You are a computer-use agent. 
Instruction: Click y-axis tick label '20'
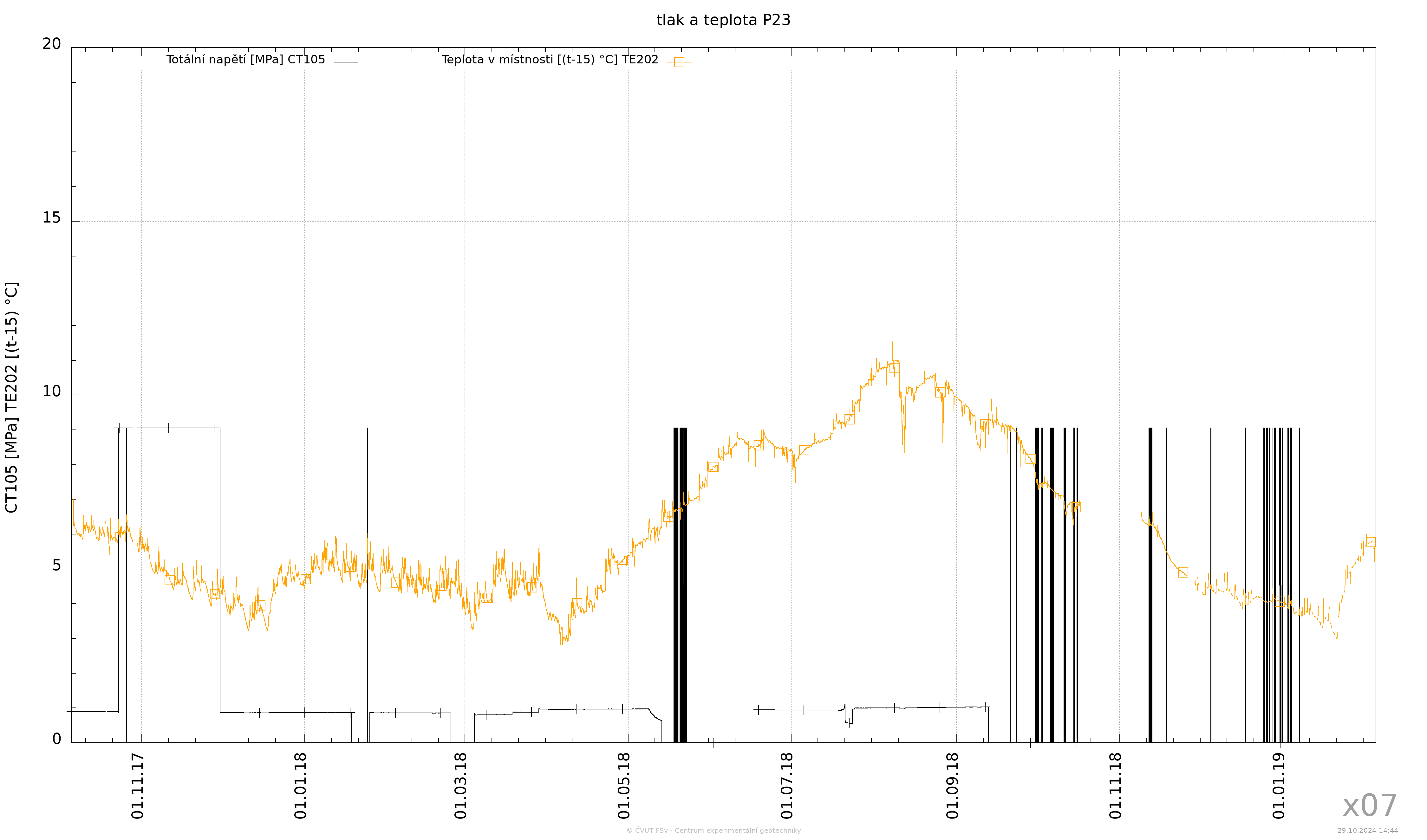click(51, 44)
